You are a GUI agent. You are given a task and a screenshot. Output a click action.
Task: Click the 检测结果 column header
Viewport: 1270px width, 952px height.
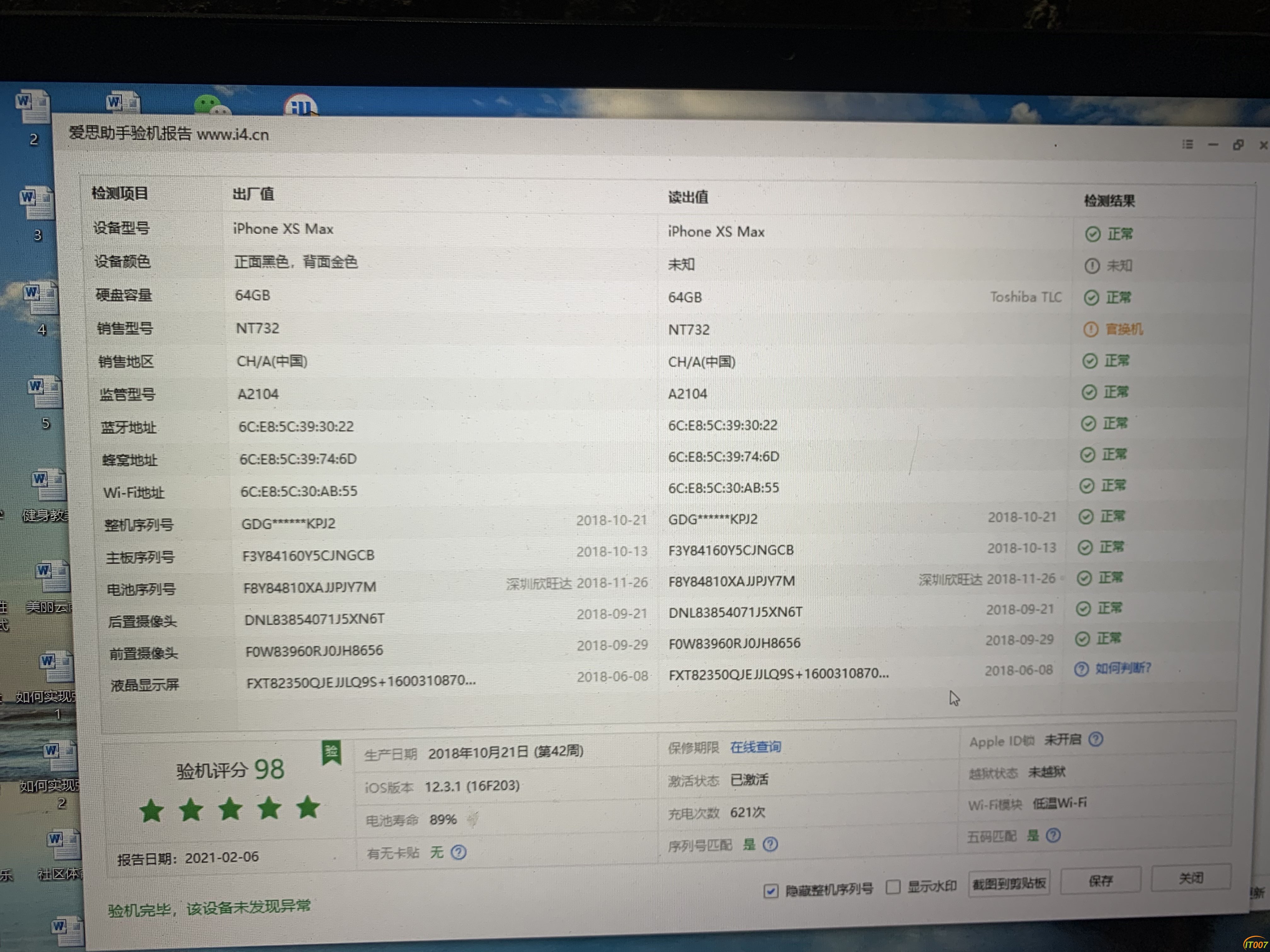tap(1109, 201)
